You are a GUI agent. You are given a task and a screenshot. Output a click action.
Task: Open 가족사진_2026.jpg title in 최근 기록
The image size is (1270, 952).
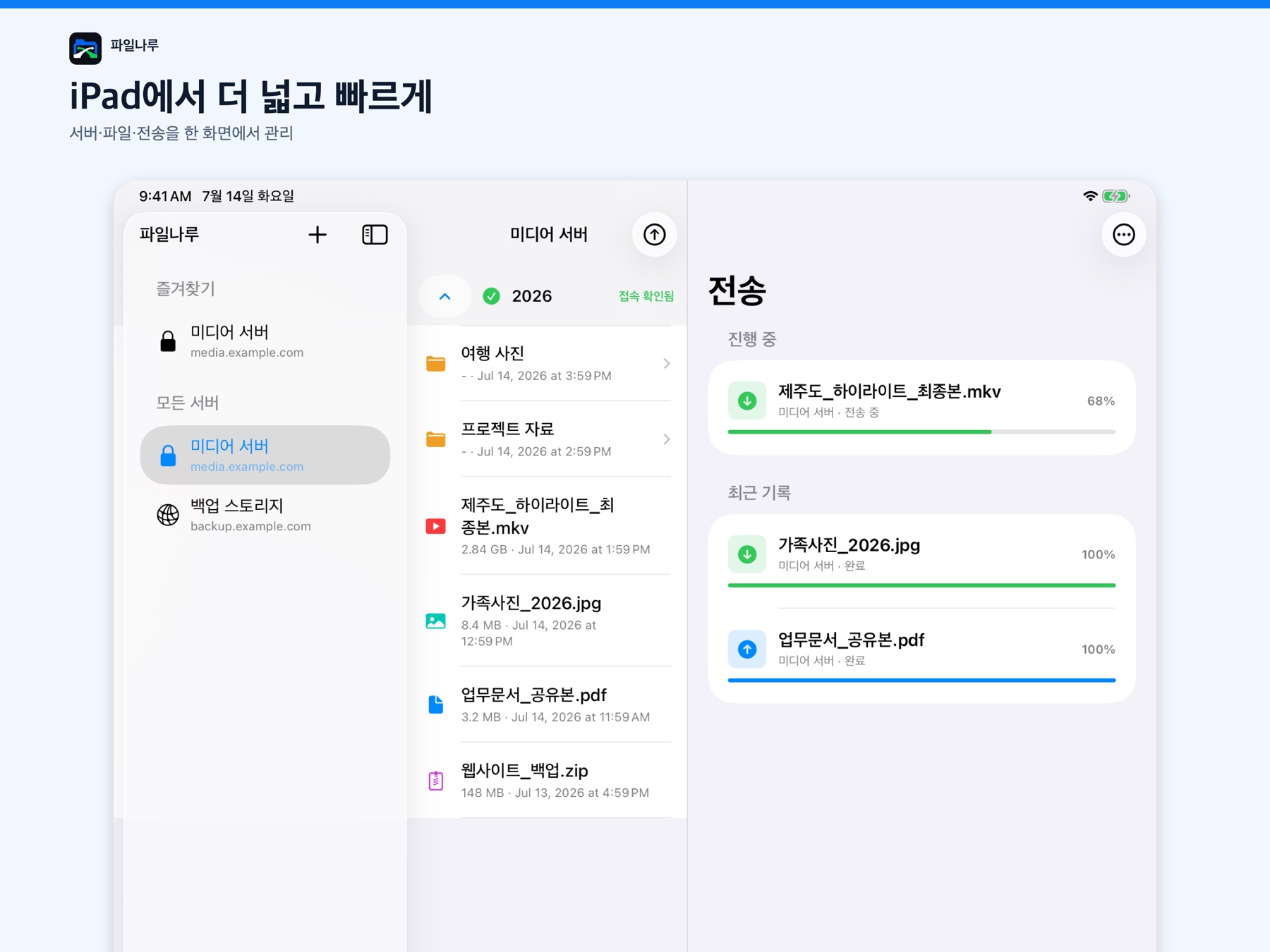point(849,545)
